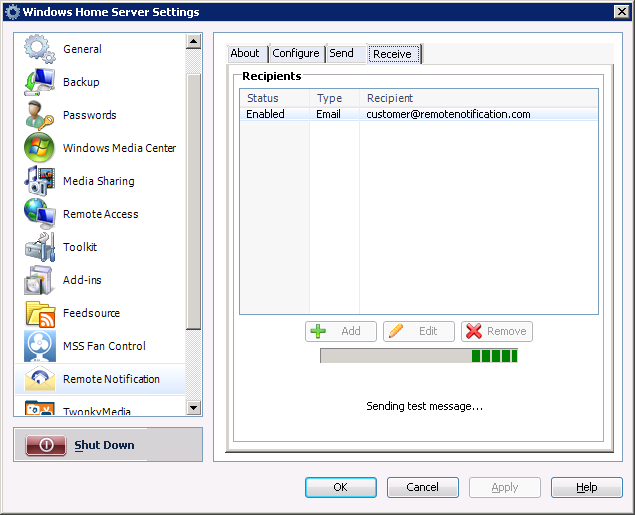Select the Backup sidebar label
This screenshot has height=515, width=635.
[81, 82]
